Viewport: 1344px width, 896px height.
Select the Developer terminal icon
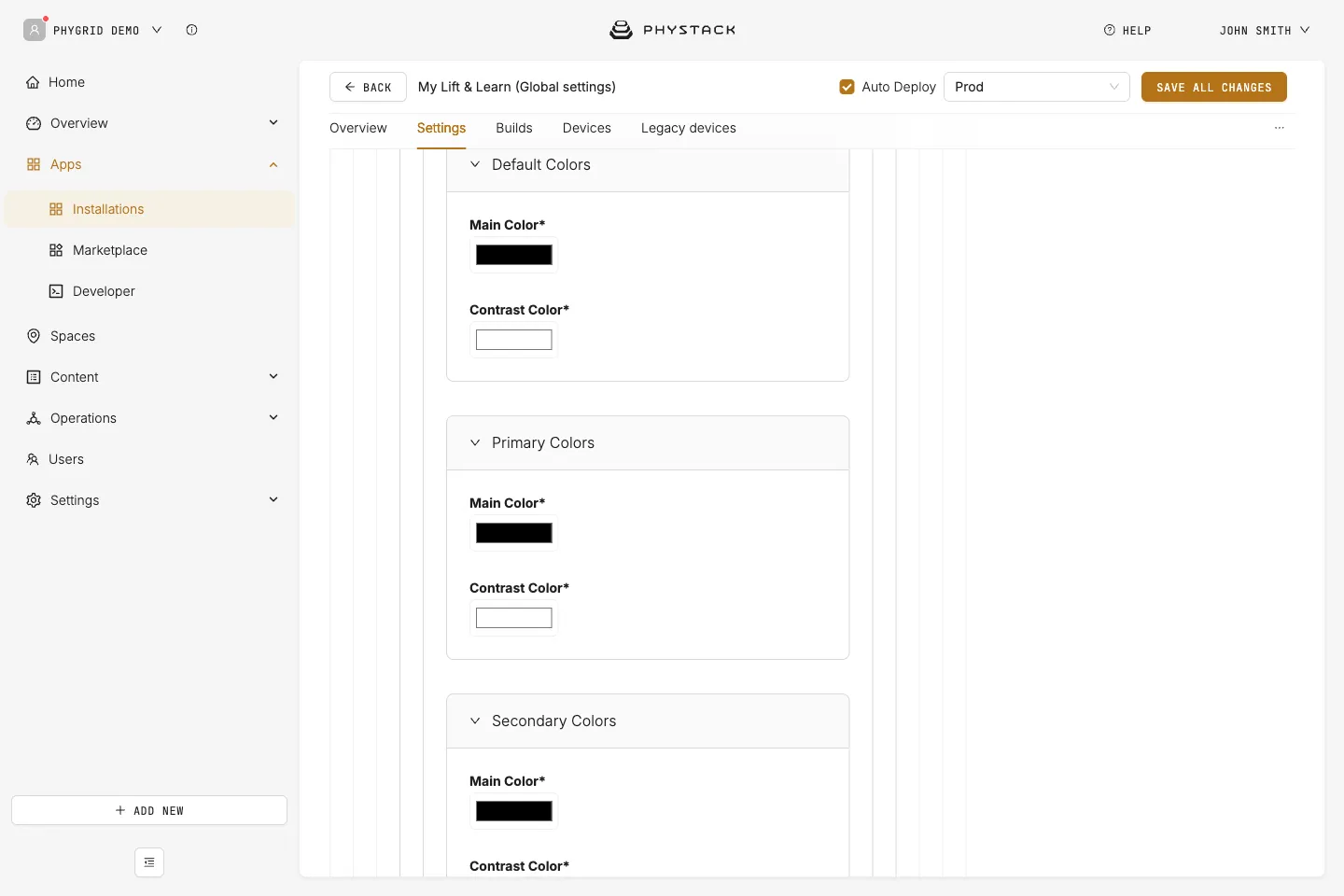(56, 291)
